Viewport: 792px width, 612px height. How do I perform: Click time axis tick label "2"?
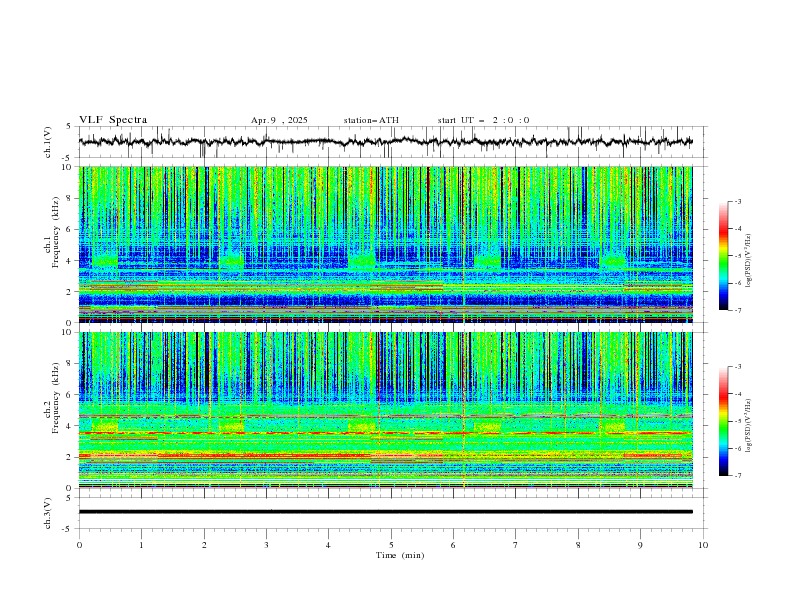pos(204,545)
